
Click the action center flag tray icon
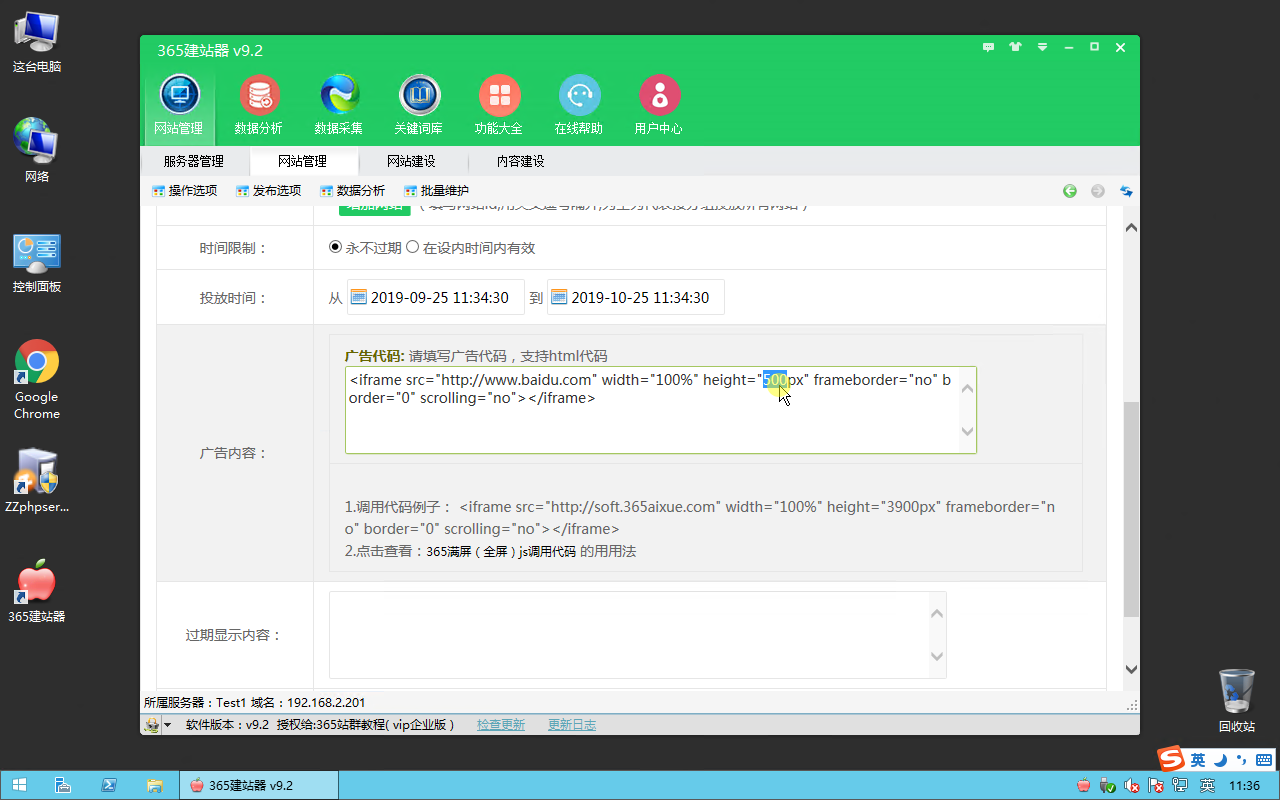coord(1158,786)
